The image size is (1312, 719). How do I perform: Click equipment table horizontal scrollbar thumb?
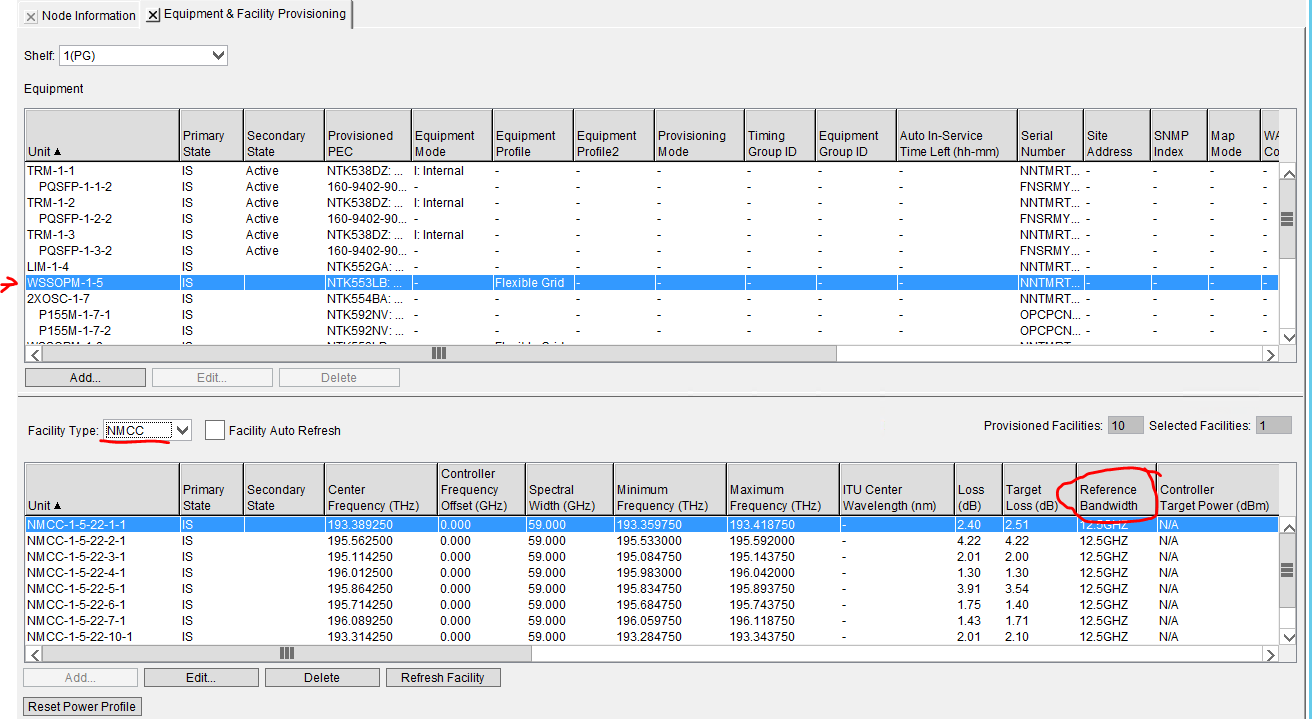point(437,354)
